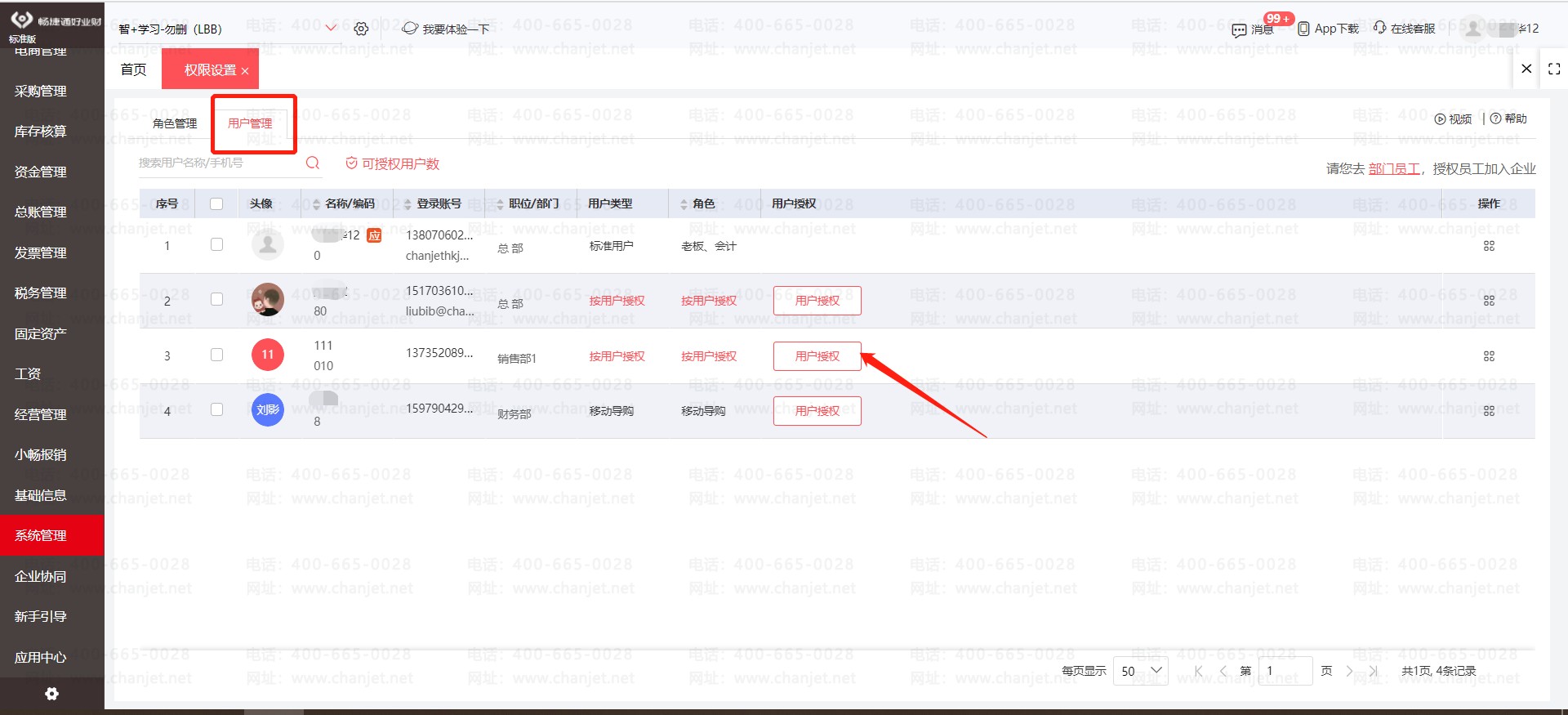Expand the company switcher dropdown arrow

tap(331, 29)
